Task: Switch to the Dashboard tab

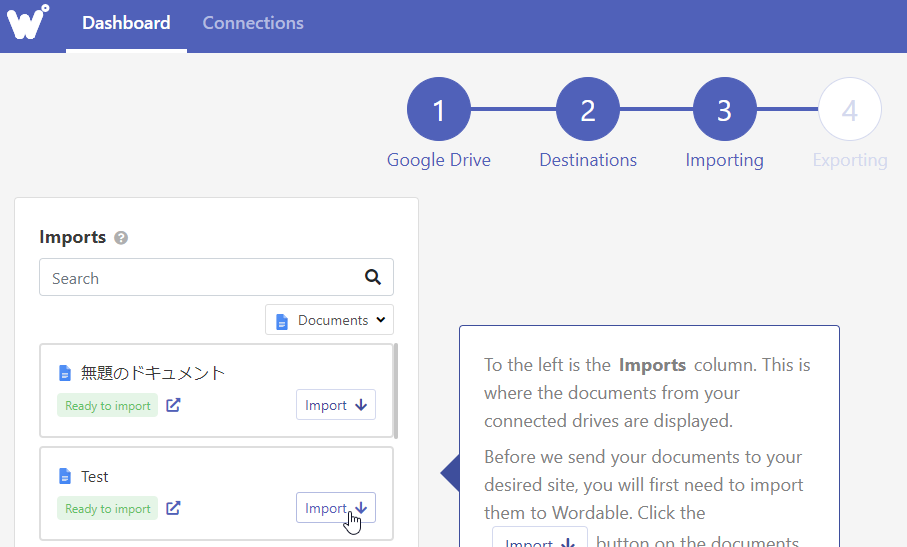Action: [126, 23]
